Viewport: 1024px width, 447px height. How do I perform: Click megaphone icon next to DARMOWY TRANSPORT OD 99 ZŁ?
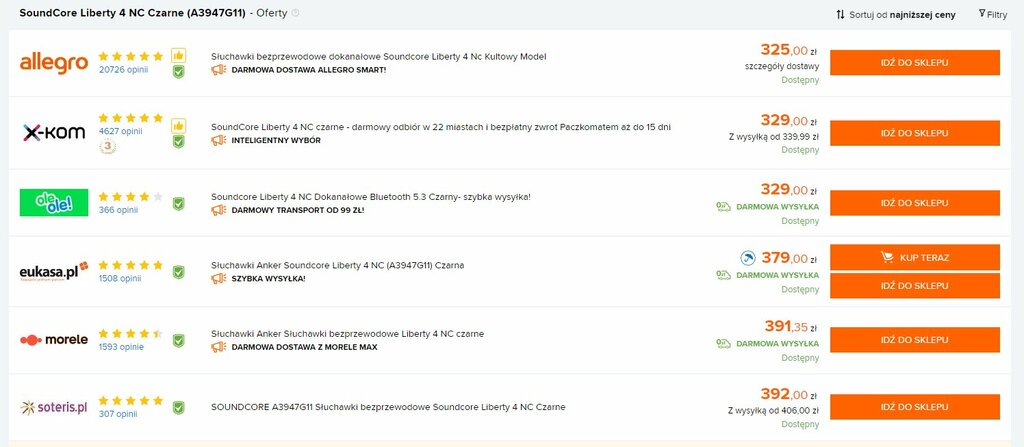pos(218,210)
